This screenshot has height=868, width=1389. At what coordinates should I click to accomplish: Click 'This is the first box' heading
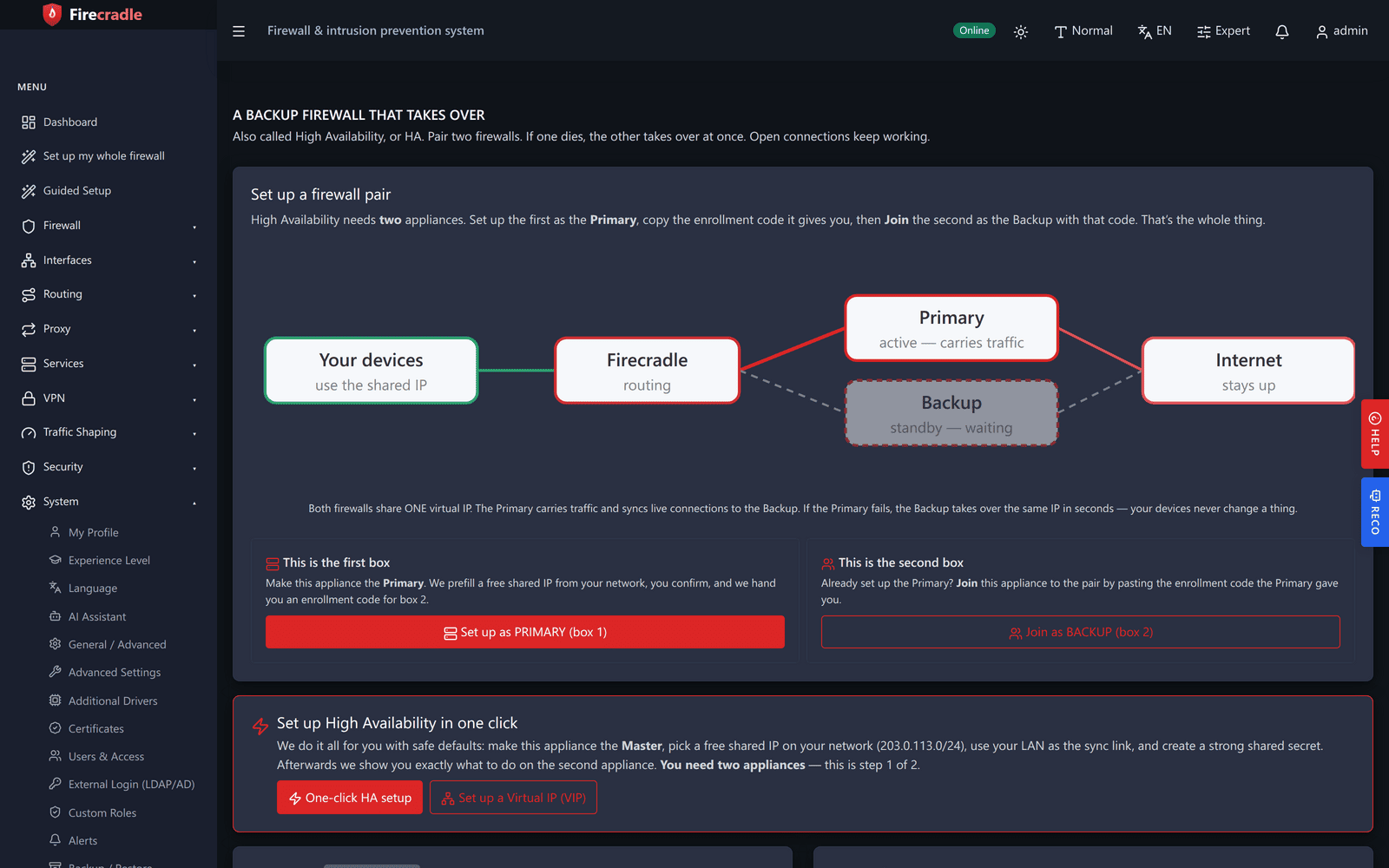point(336,562)
